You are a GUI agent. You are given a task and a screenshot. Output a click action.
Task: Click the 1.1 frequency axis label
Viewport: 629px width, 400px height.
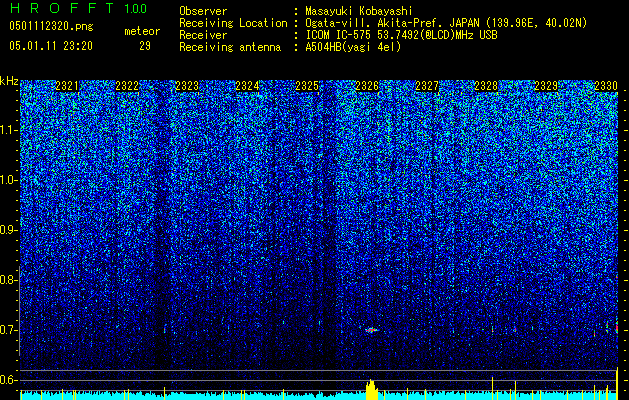(9, 130)
